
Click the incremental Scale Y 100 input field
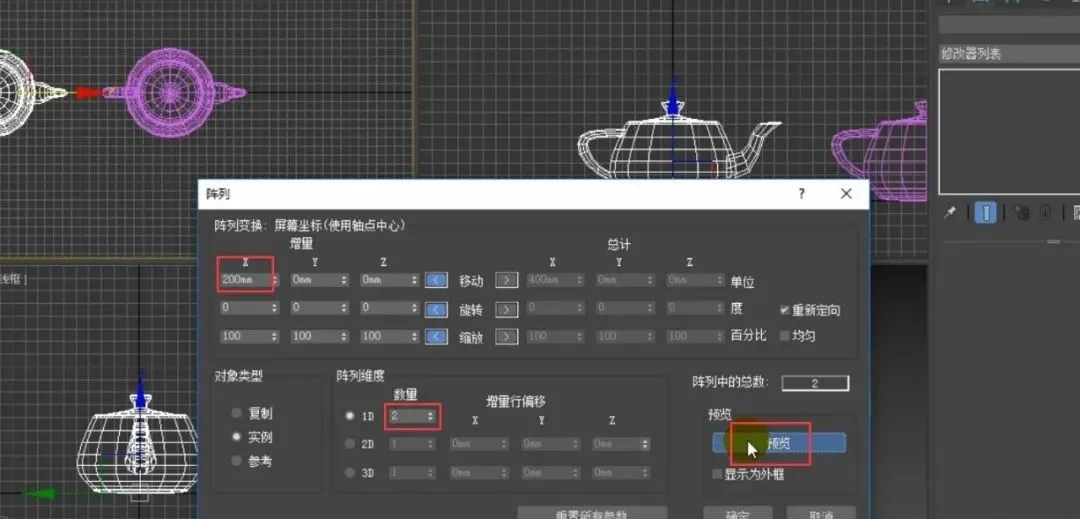pos(315,337)
